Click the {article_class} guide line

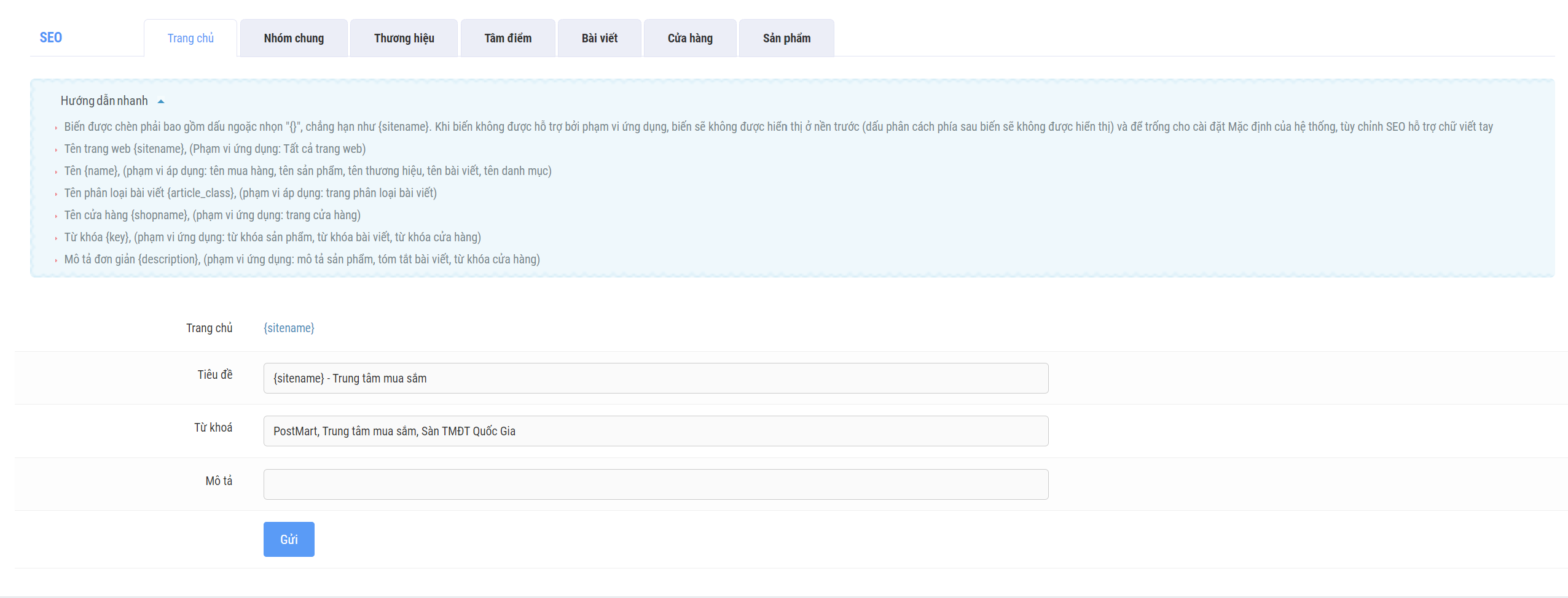[x=250, y=193]
